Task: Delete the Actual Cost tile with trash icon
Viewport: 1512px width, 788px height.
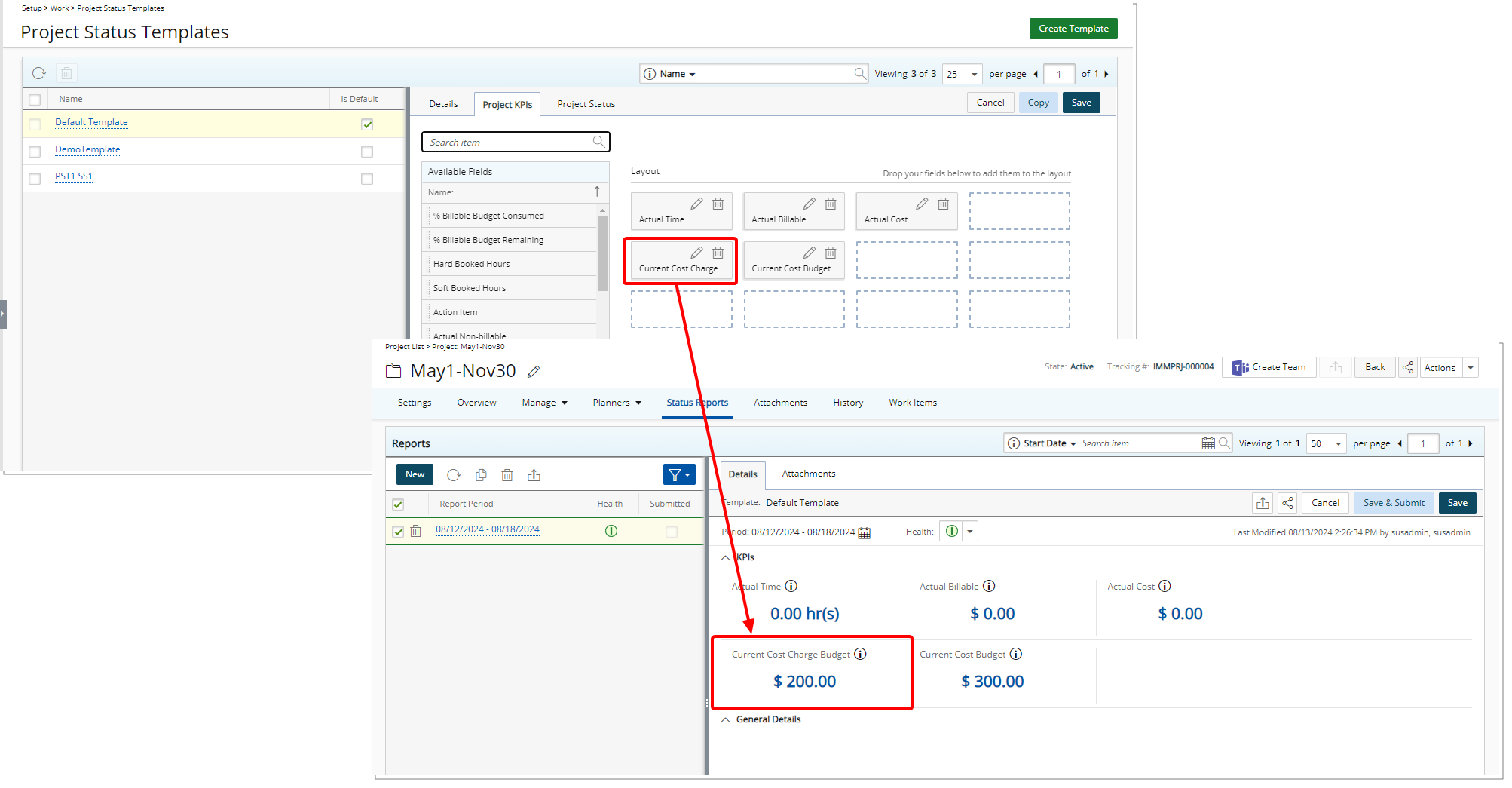Action: click(x=943, y=204)
